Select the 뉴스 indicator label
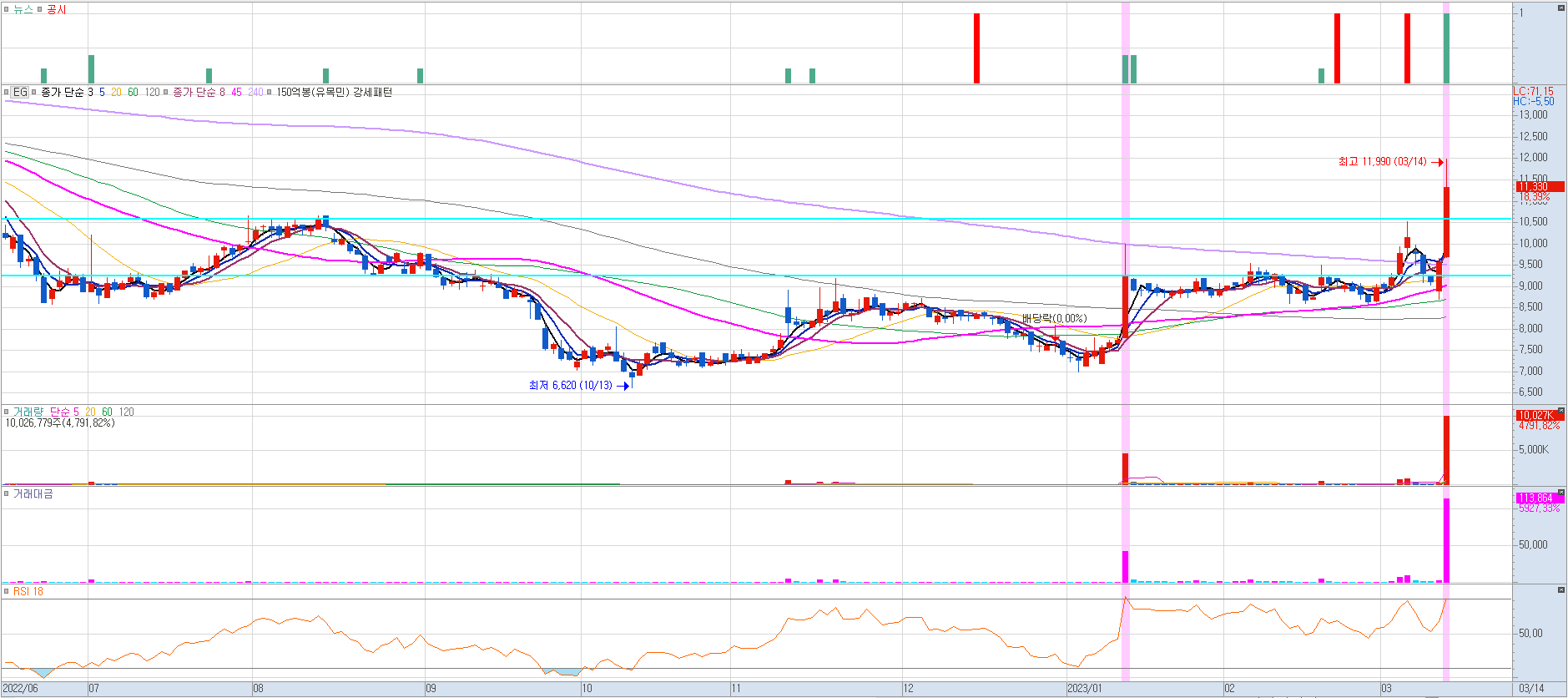 [23, 9]
